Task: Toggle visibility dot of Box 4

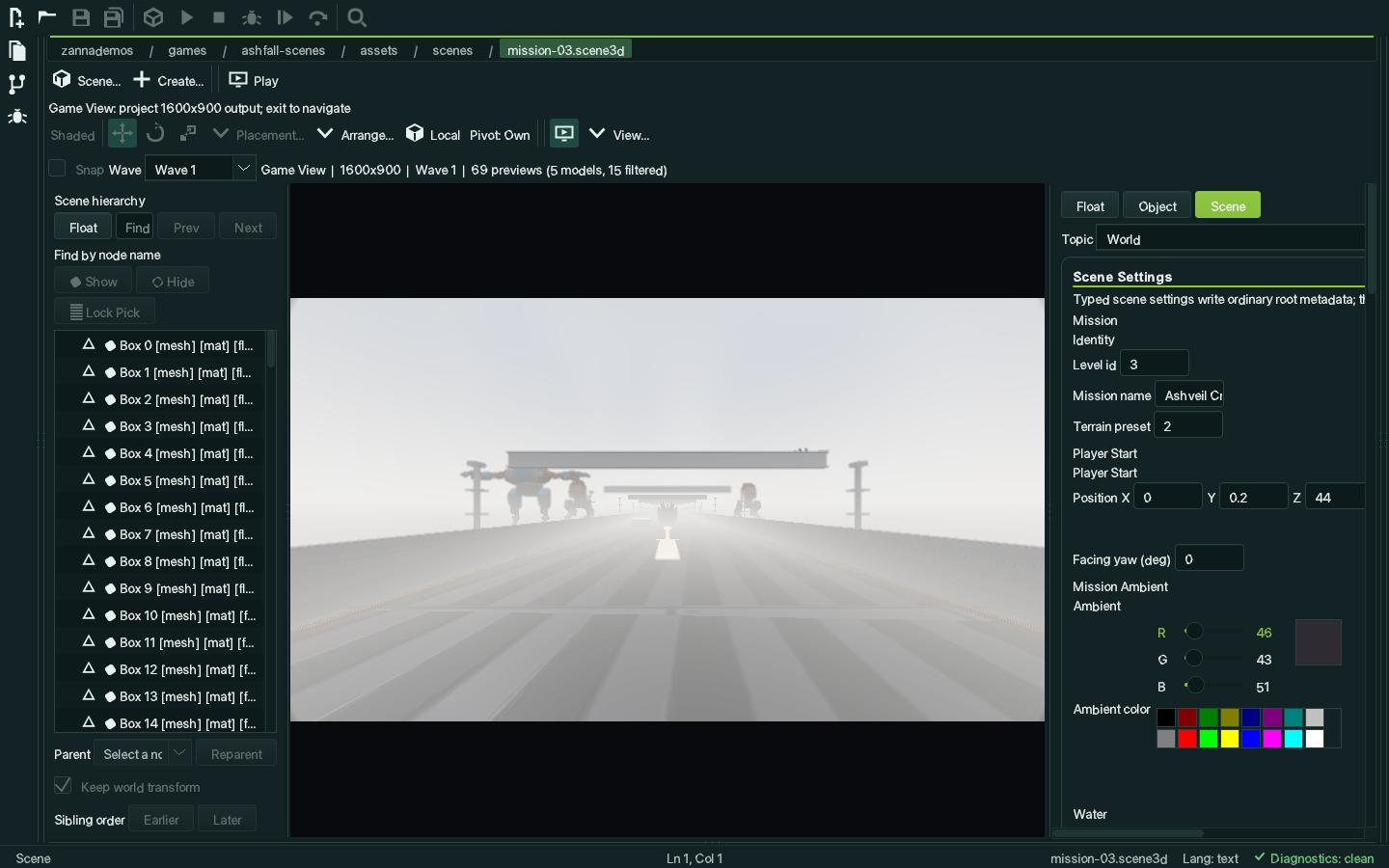Action: tap(110, 453)
